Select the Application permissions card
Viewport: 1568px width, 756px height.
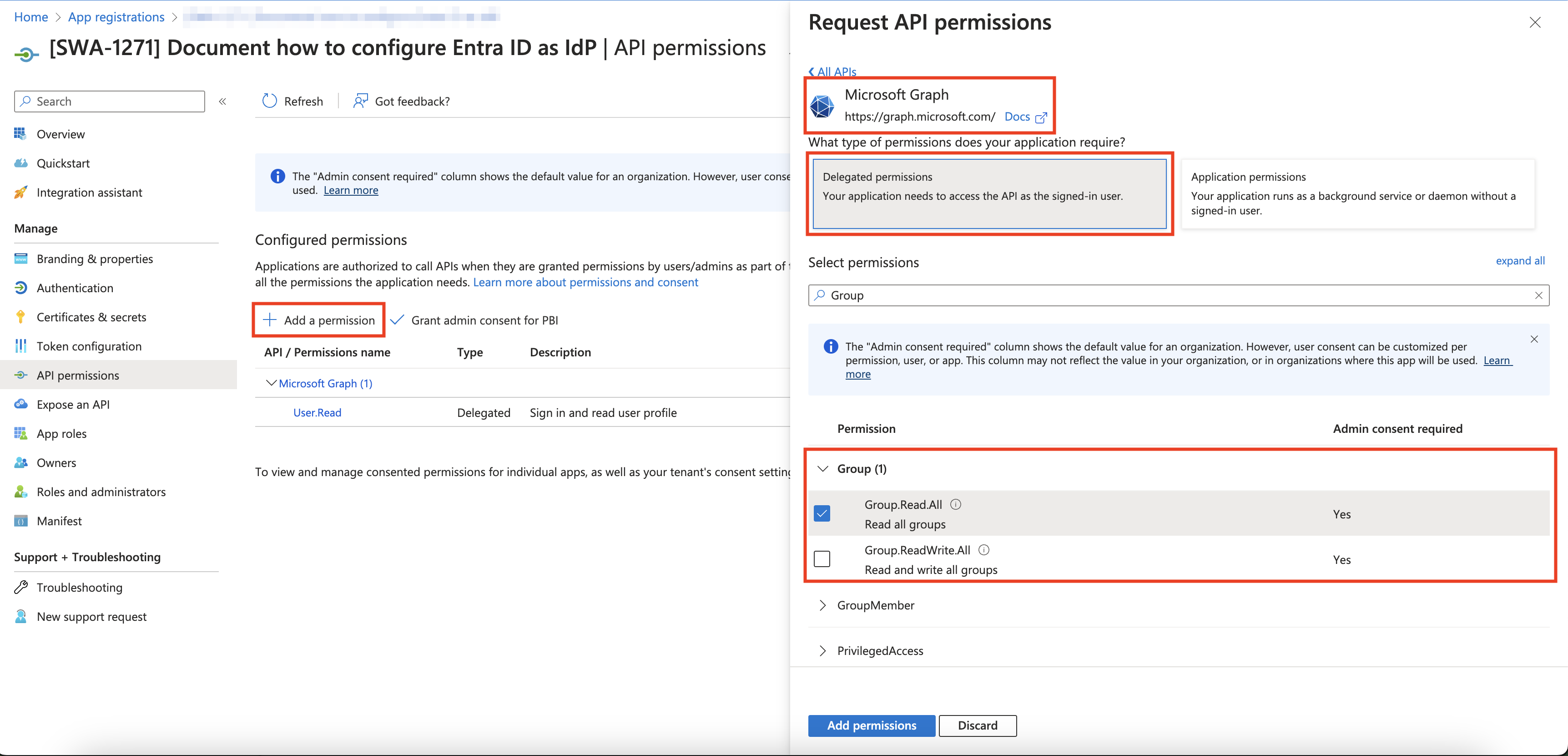[x=1357, y=194]
